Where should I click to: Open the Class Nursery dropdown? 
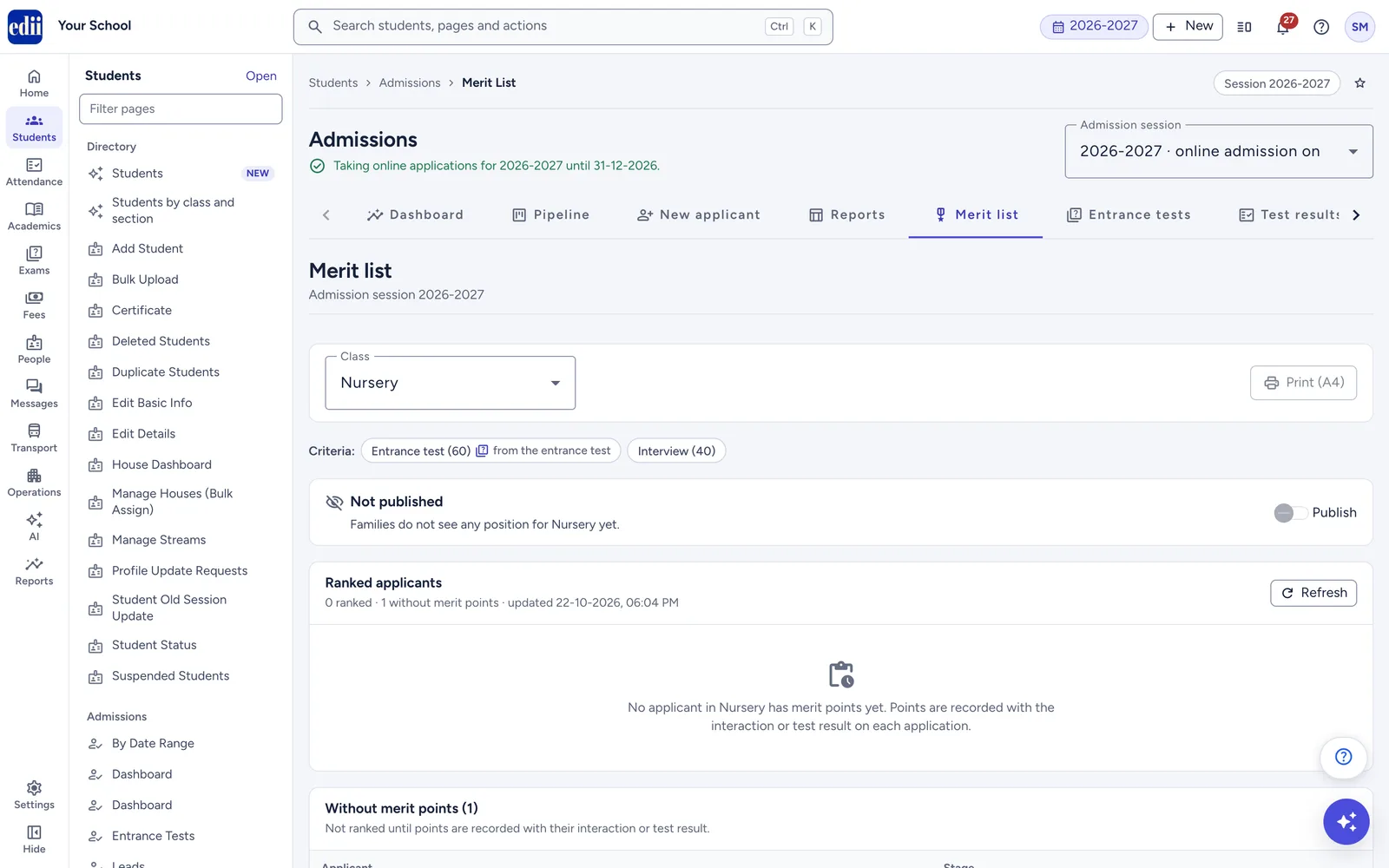[x=450, y=383]
